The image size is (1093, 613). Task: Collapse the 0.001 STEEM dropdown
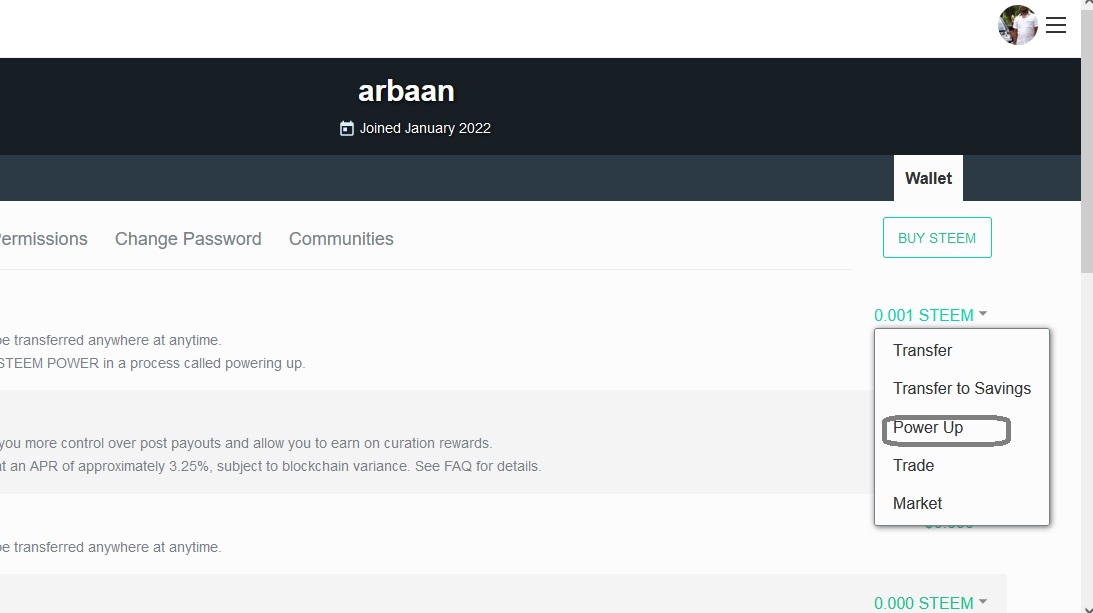pyautogui.click(x=931, y=315)
